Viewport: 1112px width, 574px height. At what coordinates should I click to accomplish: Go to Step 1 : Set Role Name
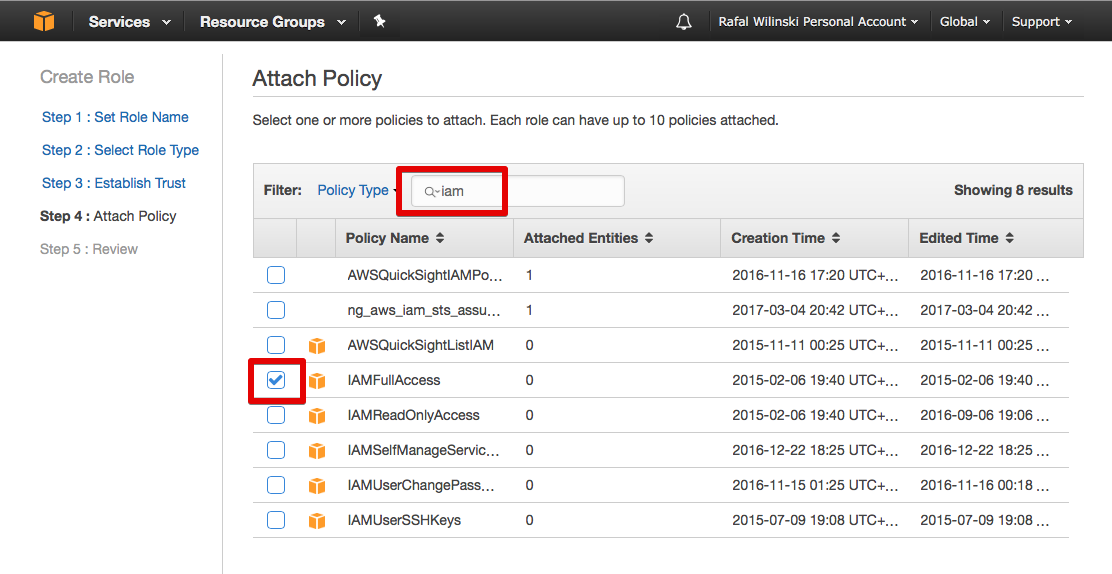[115, 117]
